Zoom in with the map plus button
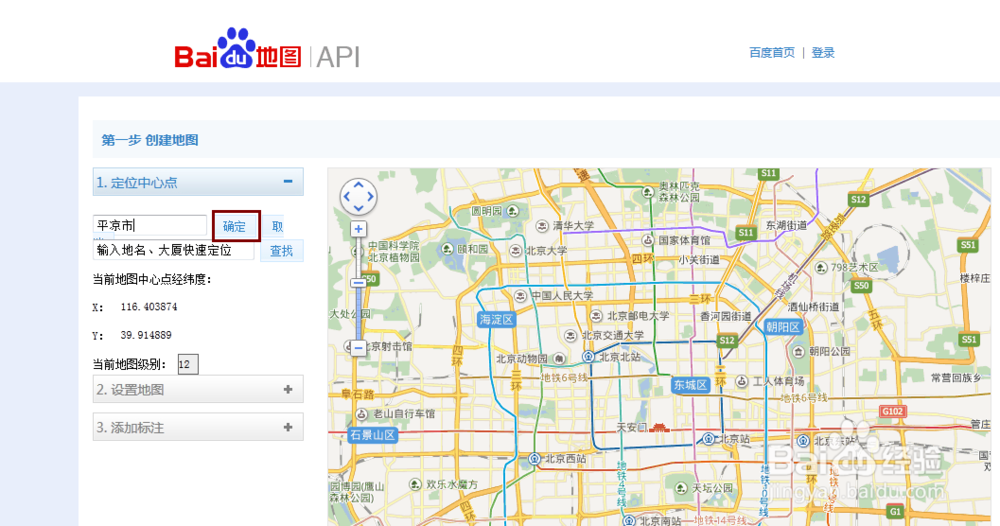 358,229
